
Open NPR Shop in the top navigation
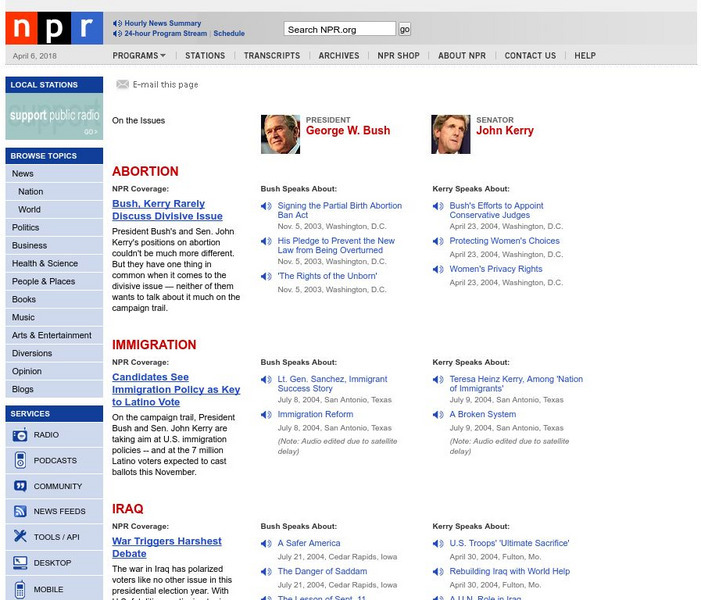pos(398,55)
